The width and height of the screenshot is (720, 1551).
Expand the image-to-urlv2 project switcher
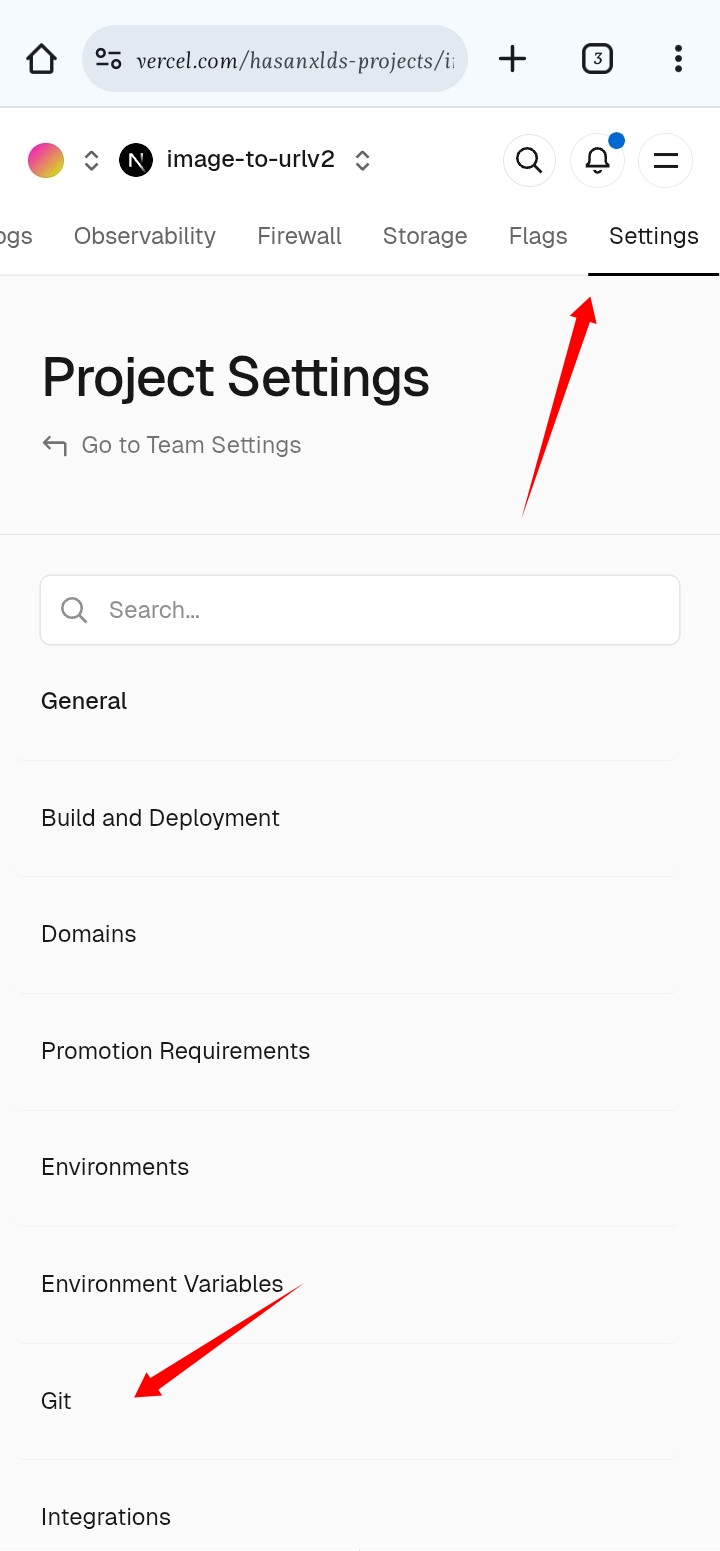click(363, 160)
